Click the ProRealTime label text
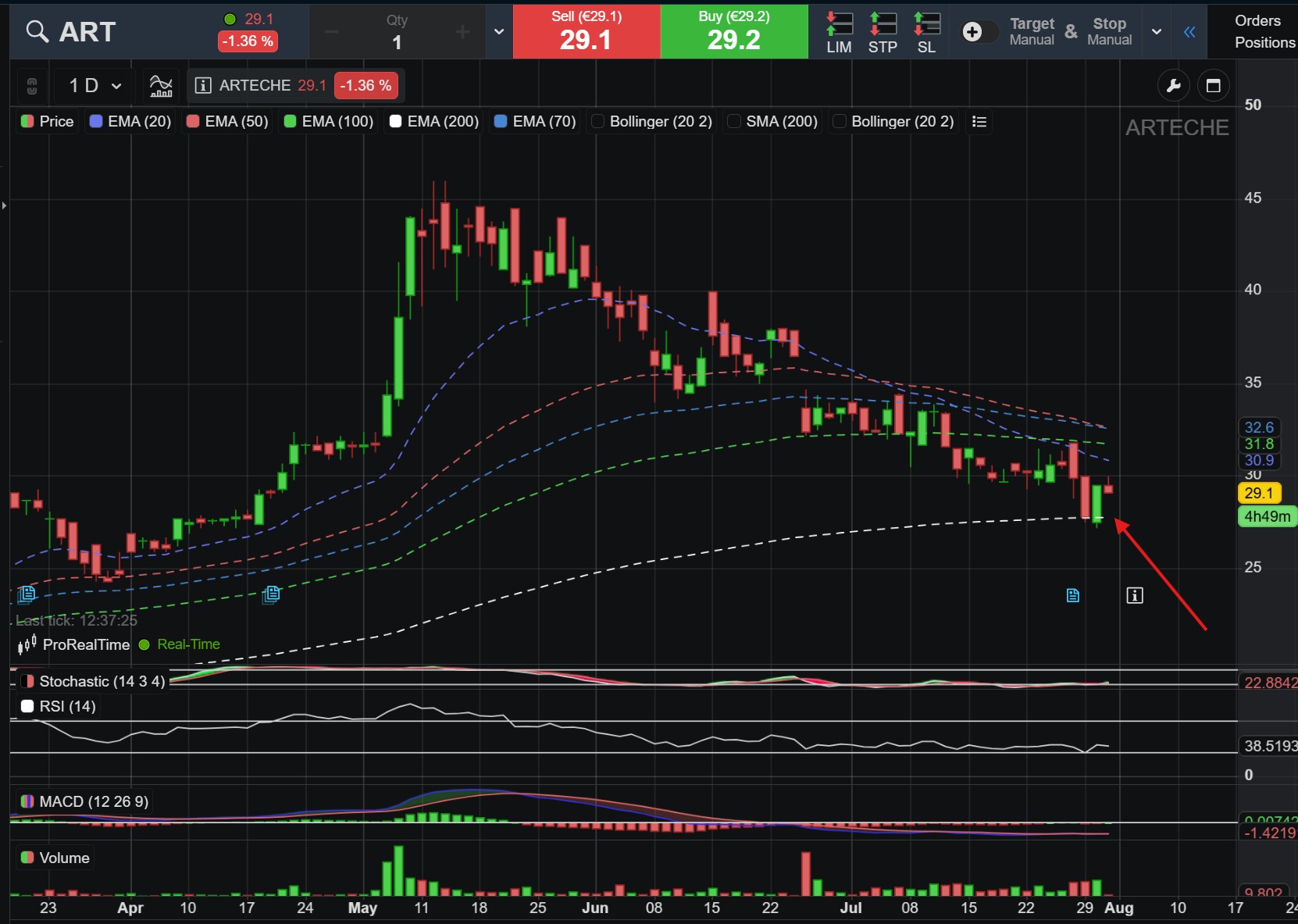 point(86,644)
